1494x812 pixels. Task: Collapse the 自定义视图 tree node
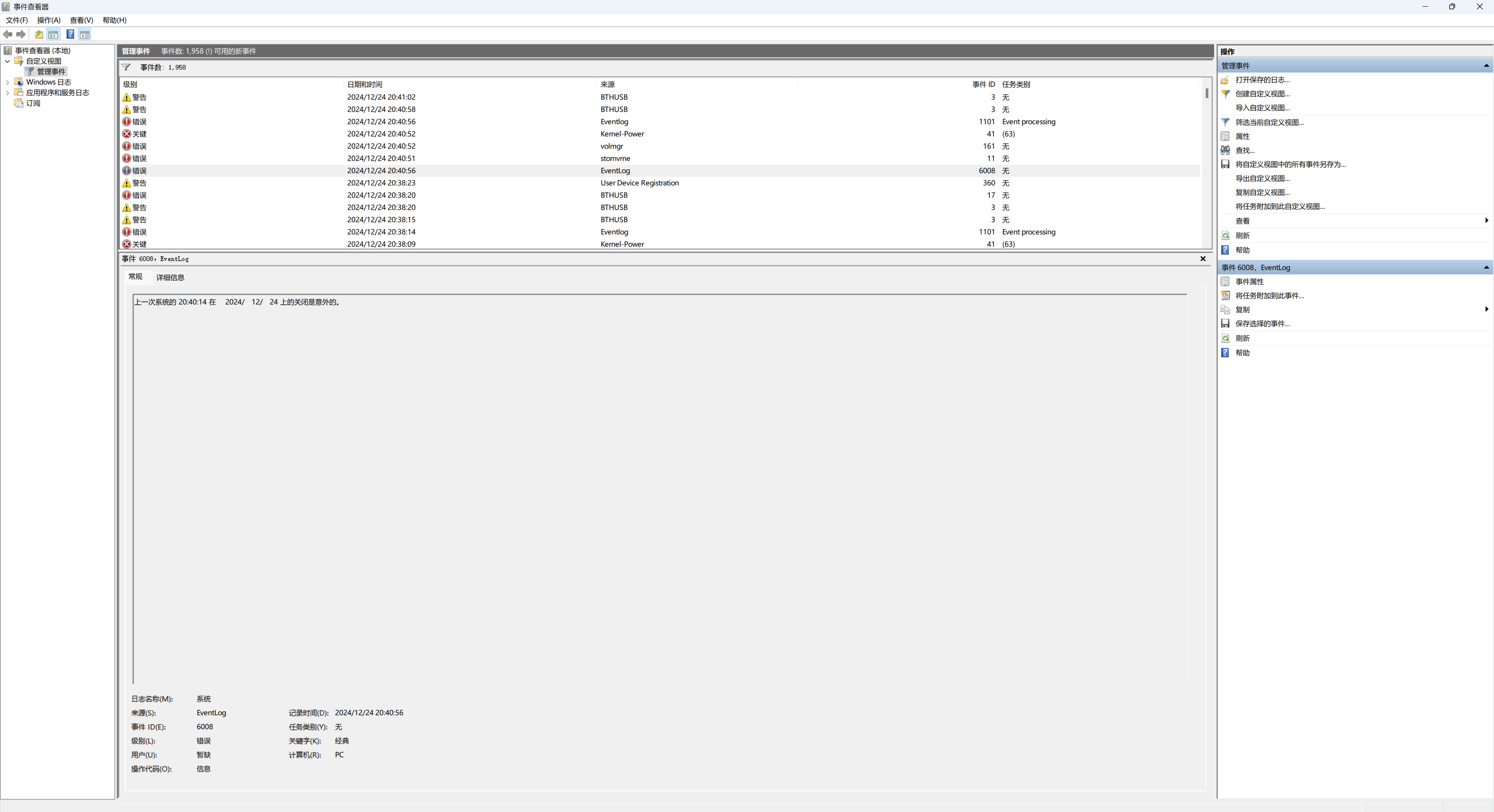click(7, 61)
